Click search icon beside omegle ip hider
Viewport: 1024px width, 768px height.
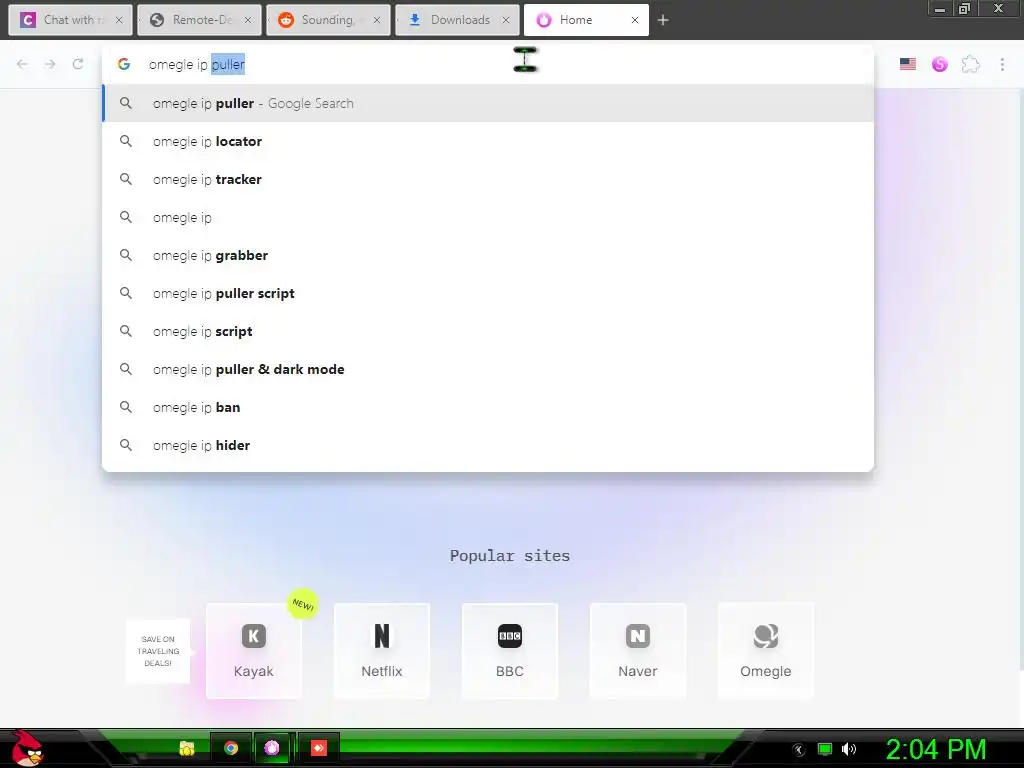tap(126, 445)
